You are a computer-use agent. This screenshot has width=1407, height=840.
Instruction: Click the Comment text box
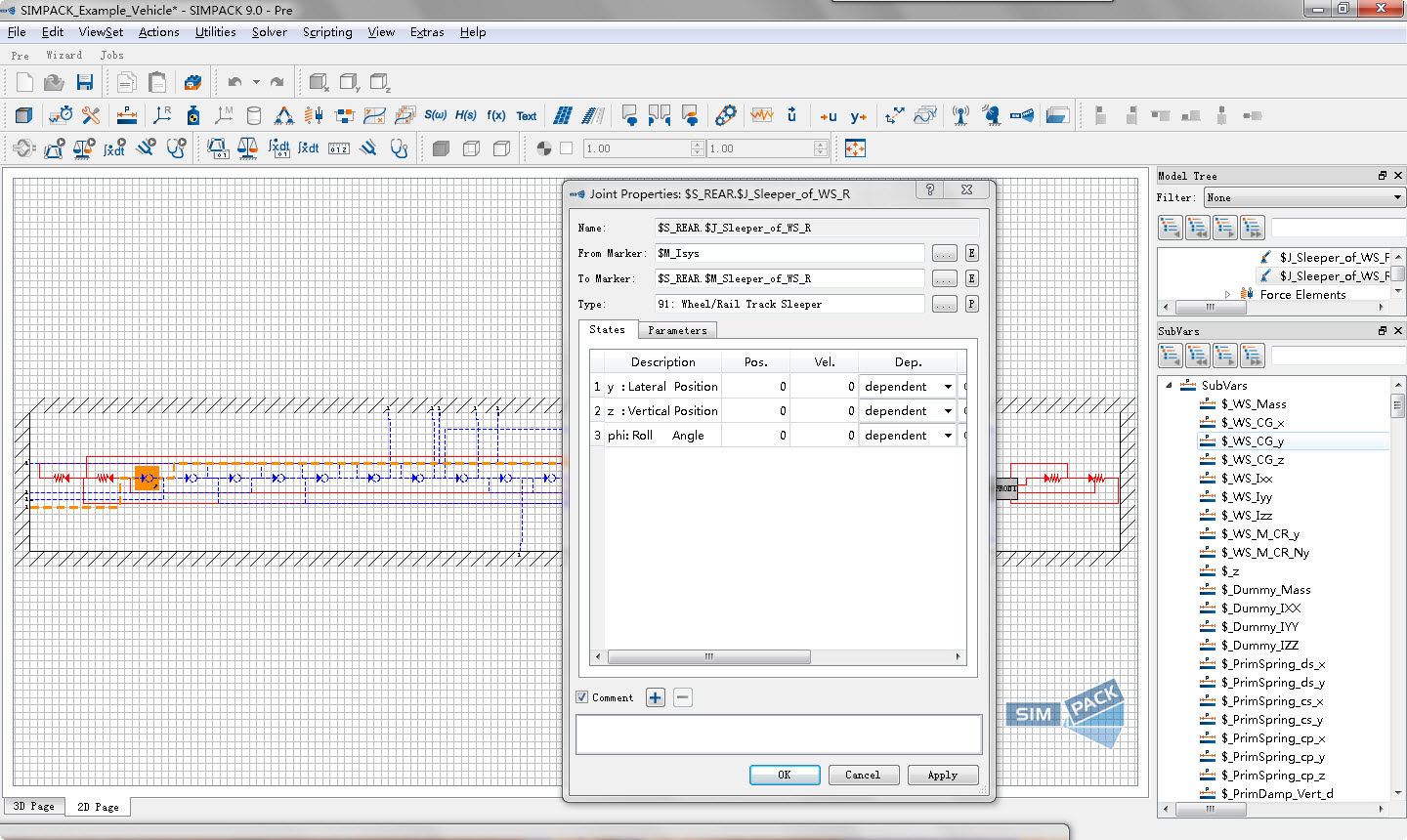click(x=779, y=735)
